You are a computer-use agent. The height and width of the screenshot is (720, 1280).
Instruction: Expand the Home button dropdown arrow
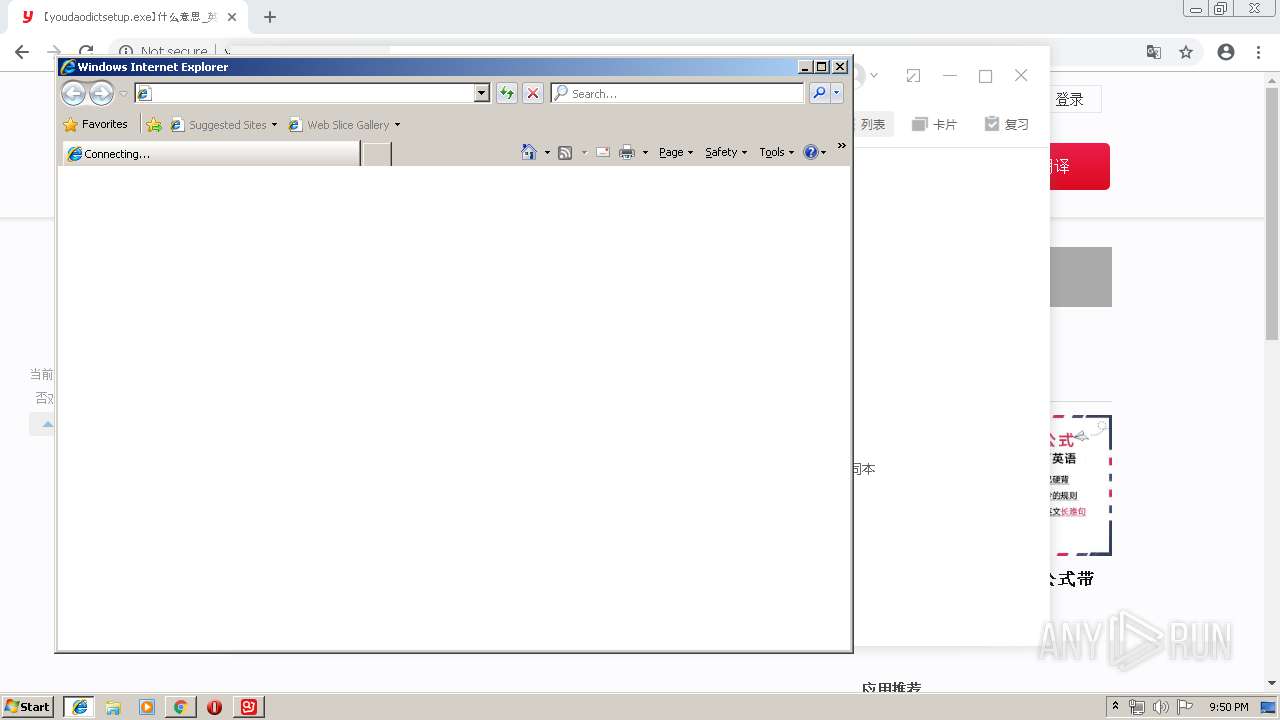pos(547,152)
